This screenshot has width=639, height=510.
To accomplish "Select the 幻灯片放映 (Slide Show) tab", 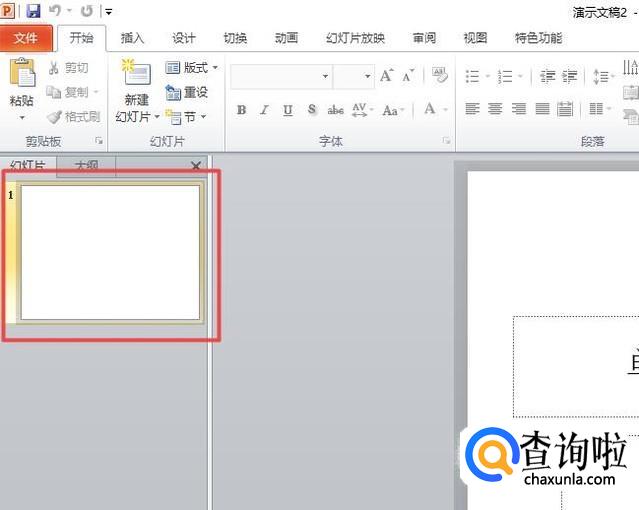I will 355,38.
